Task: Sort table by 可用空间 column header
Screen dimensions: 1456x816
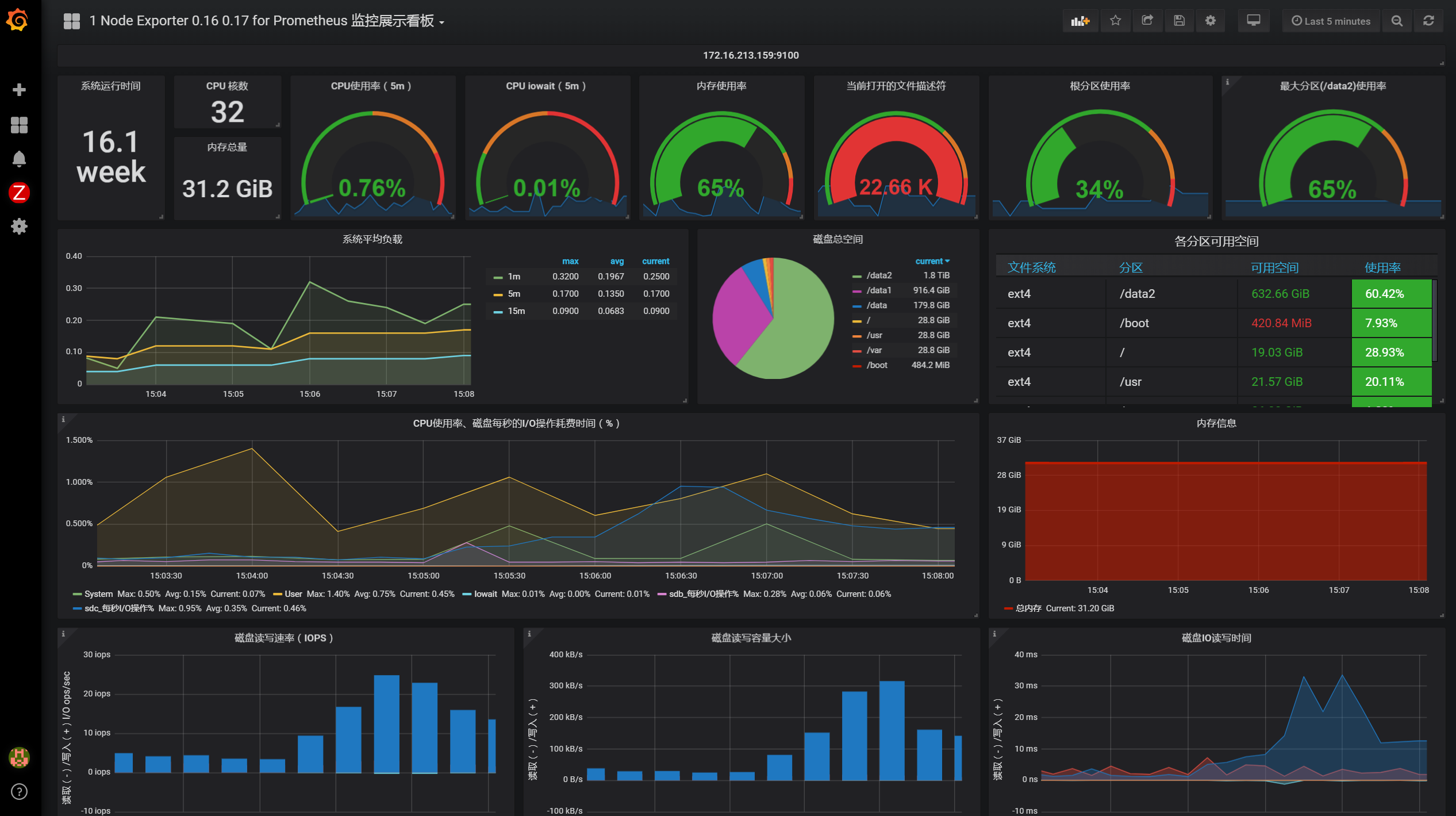Action: point(1274,267)
